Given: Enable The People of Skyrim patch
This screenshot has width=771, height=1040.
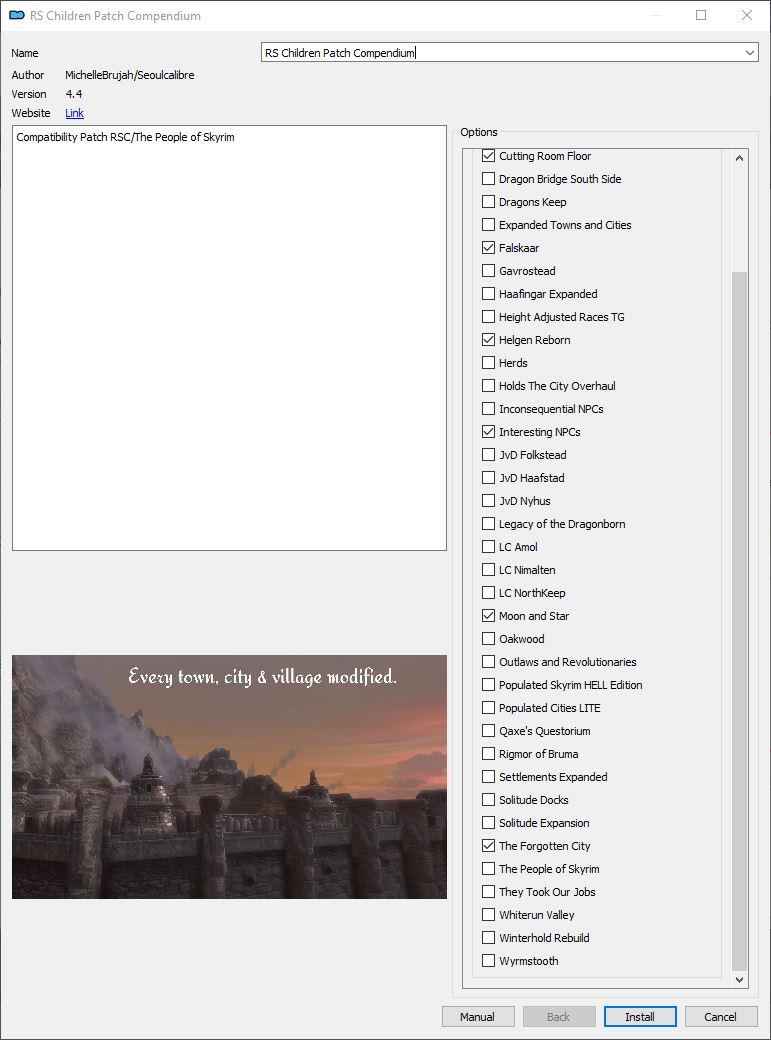Looking at the screenshot, I should click(x=488, y=869).
